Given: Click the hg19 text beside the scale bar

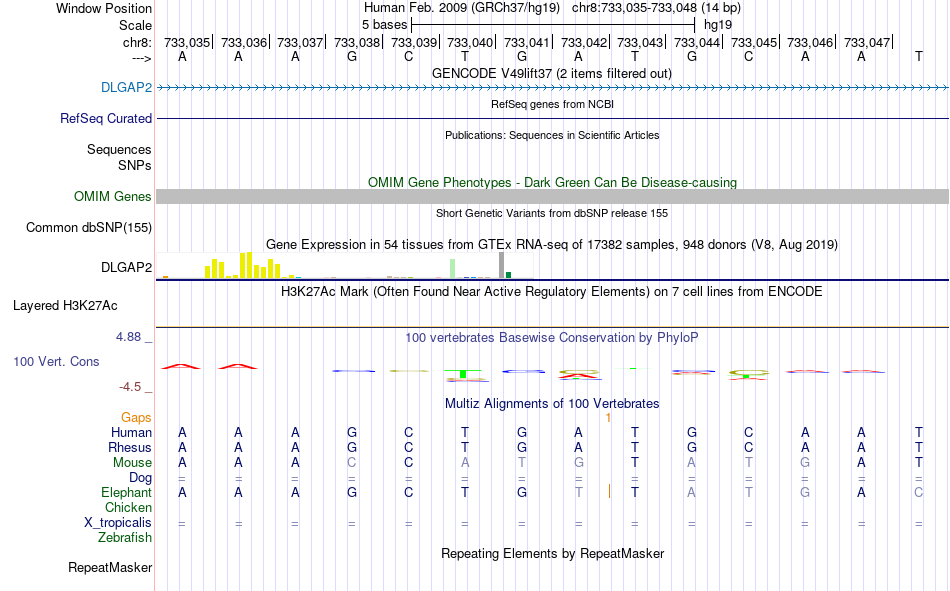Looking at the screenshot, I should pyautogui.click(x=718, y=25).
